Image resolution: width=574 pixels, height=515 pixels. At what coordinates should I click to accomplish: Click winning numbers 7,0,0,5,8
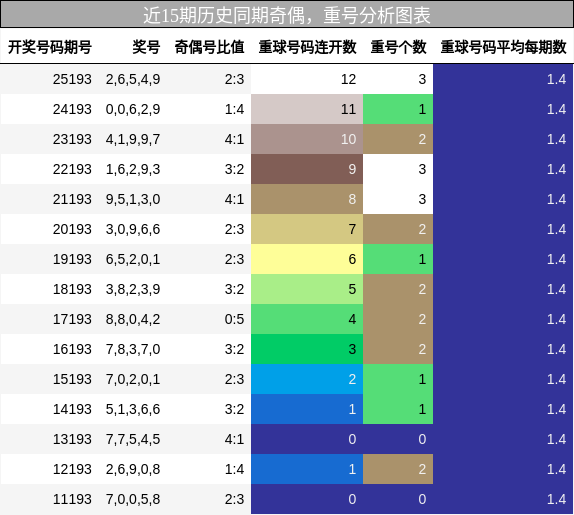pos(133,499)
